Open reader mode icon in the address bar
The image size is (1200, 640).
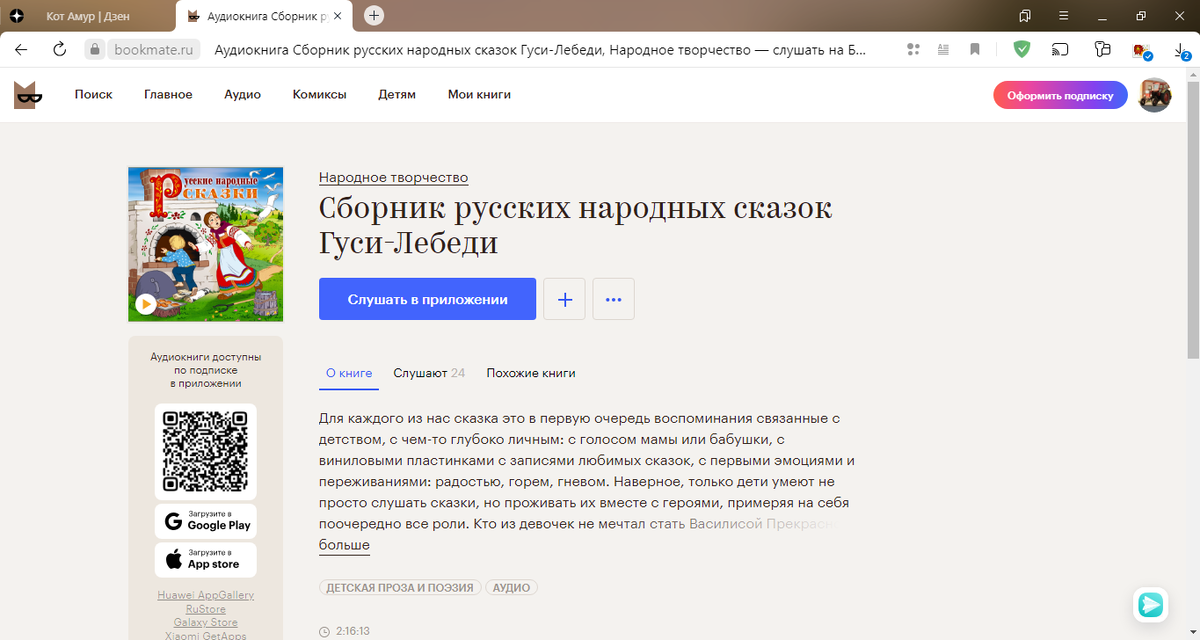point(943,49)
